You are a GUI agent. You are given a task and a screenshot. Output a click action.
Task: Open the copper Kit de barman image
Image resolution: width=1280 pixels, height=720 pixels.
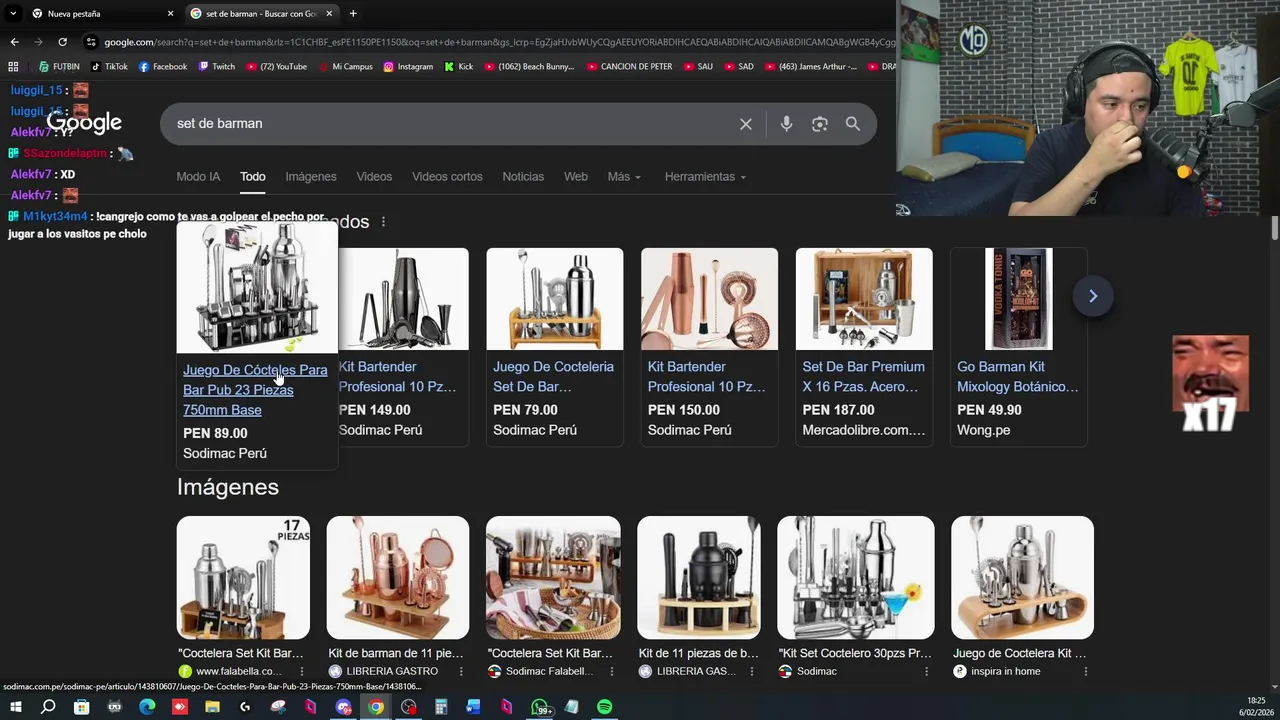coord(397,578)
